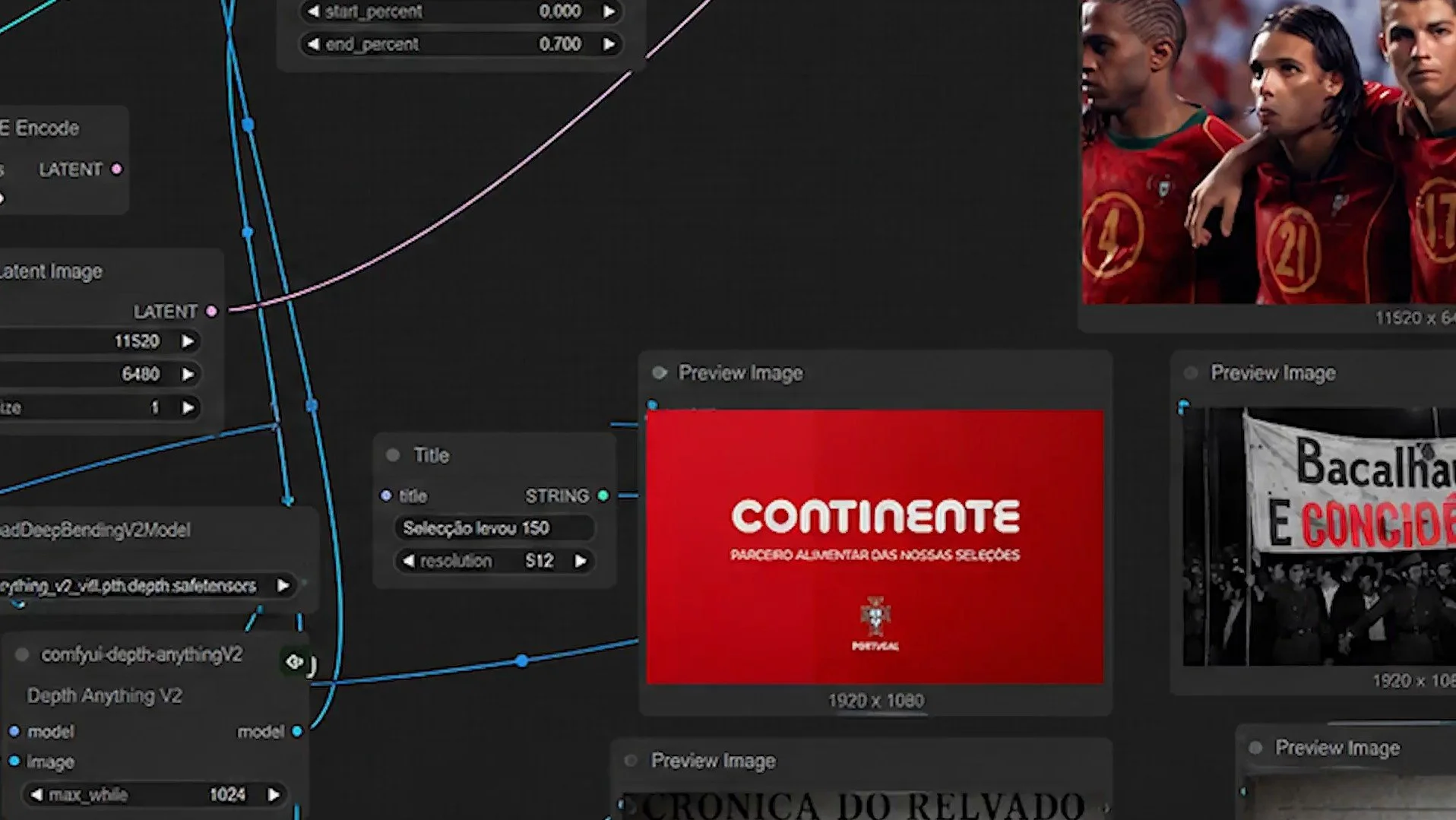Decrease max_while with its left arrow
1456x820 pixels.
click(x=36, y=795)
